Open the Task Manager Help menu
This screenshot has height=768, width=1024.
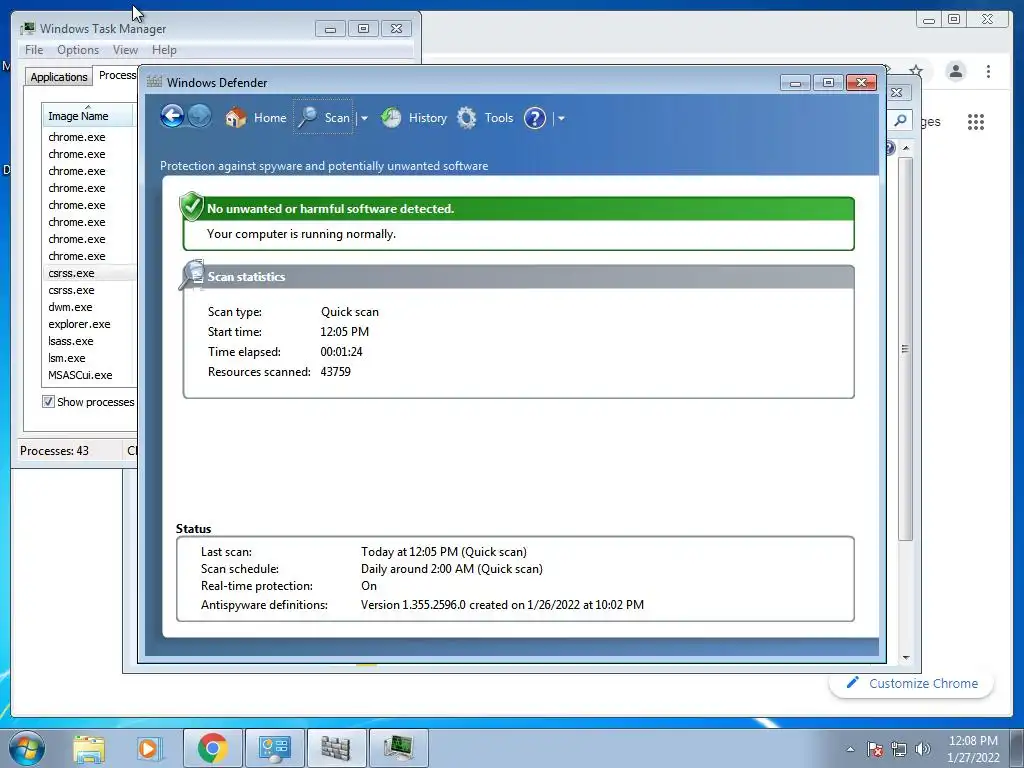pos(164,50)
